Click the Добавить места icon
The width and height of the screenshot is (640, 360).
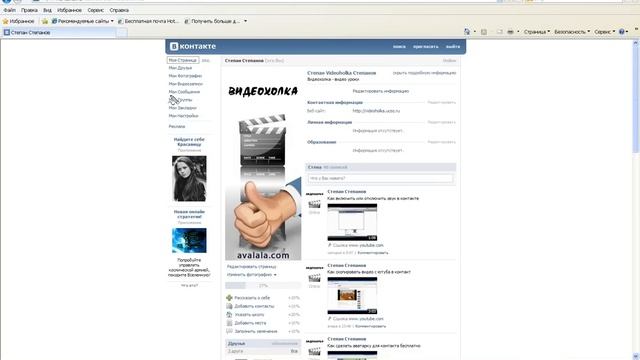229,323
